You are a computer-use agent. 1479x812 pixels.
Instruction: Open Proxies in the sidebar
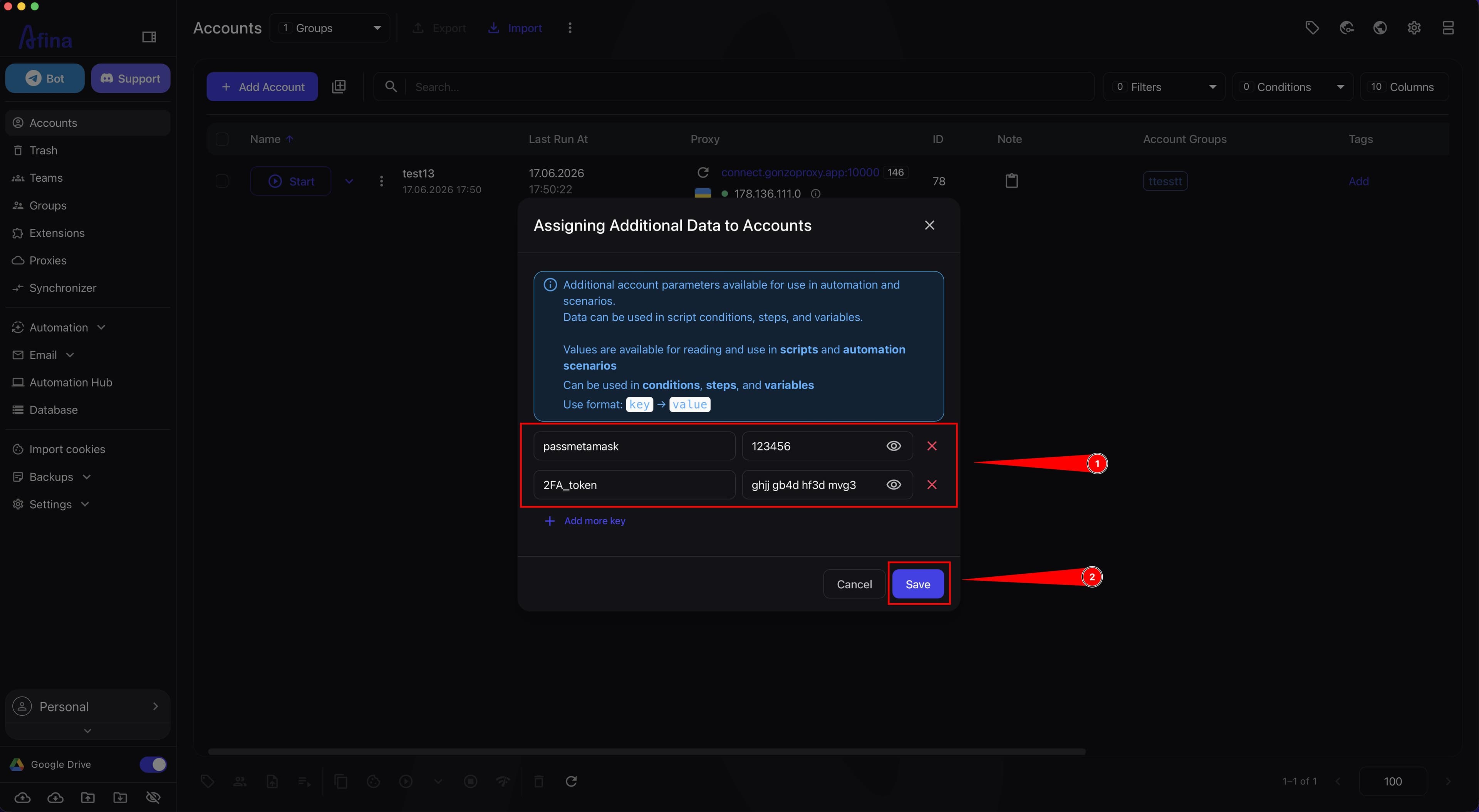(x=87, y=261)
